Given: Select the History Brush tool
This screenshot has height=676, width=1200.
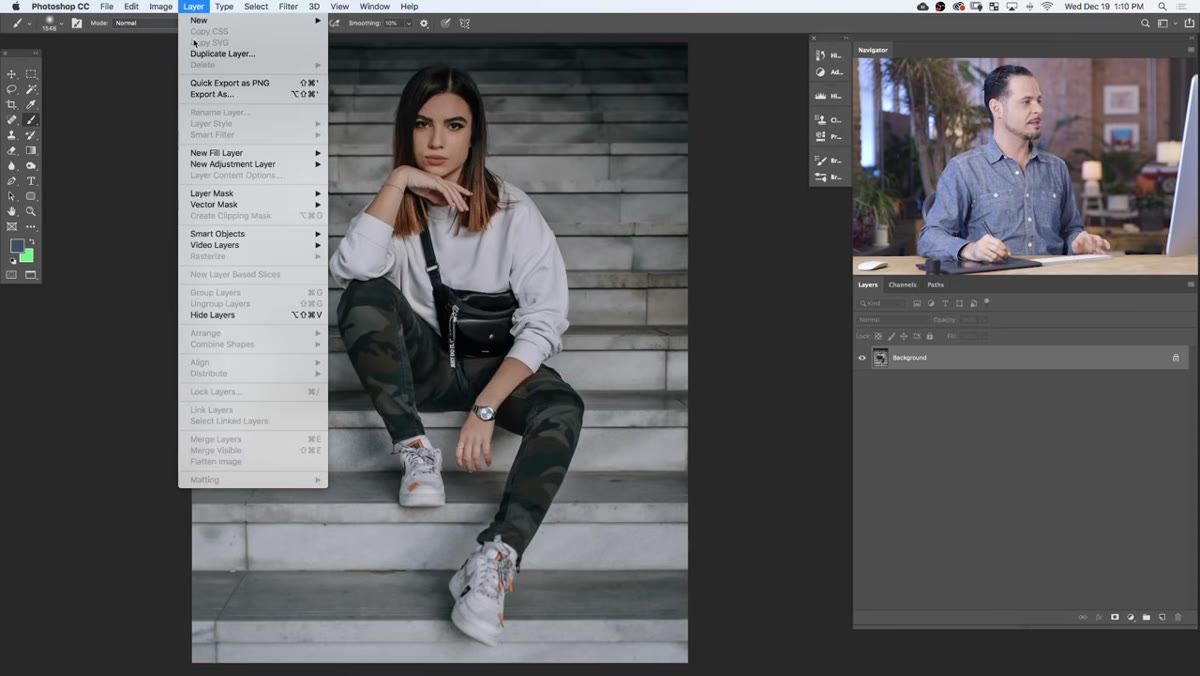Looking at the screenshot, I should tap(31, 135).
